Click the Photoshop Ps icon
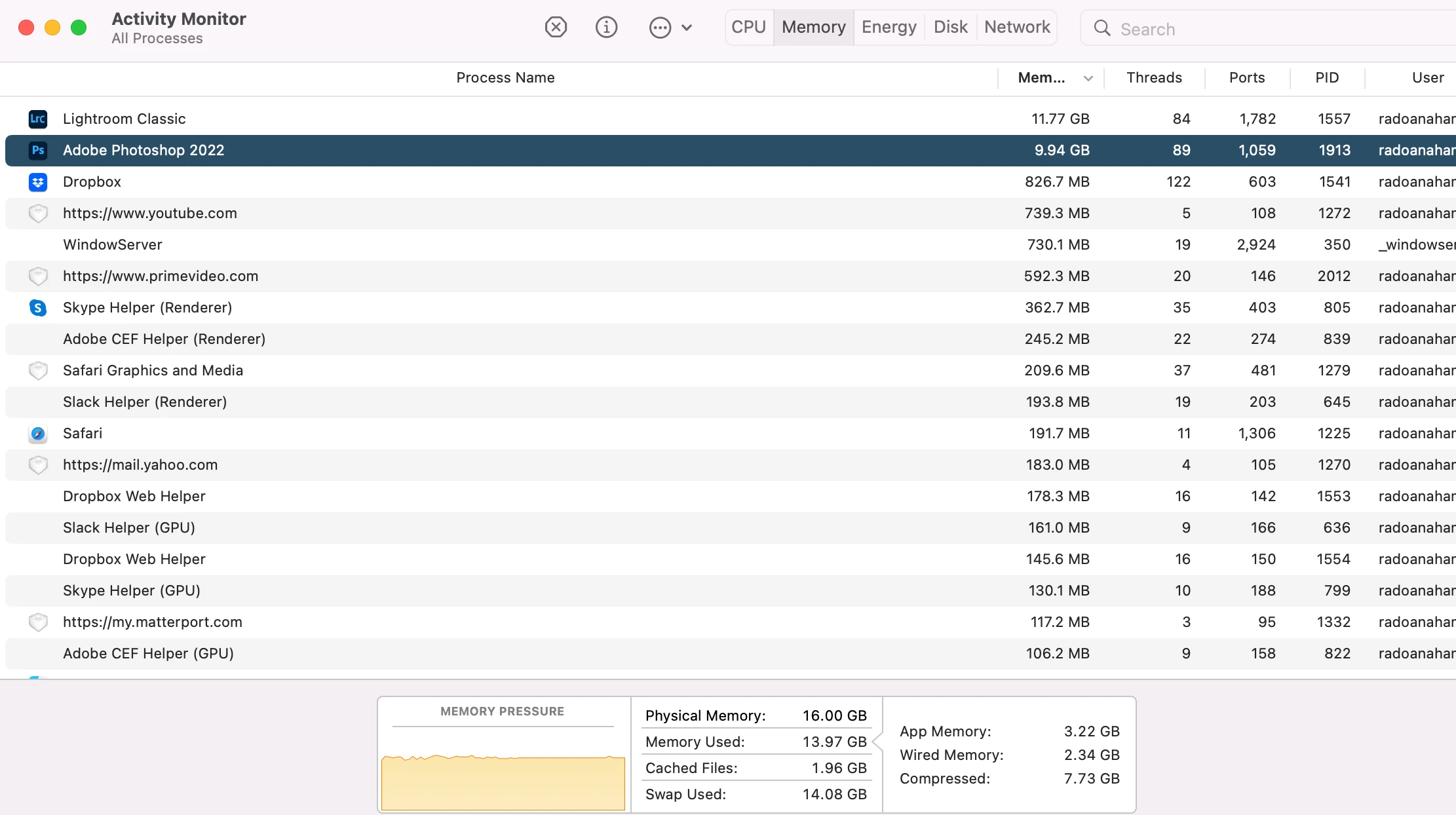This screenshot has height=815, width=1456. coord(38,150)
